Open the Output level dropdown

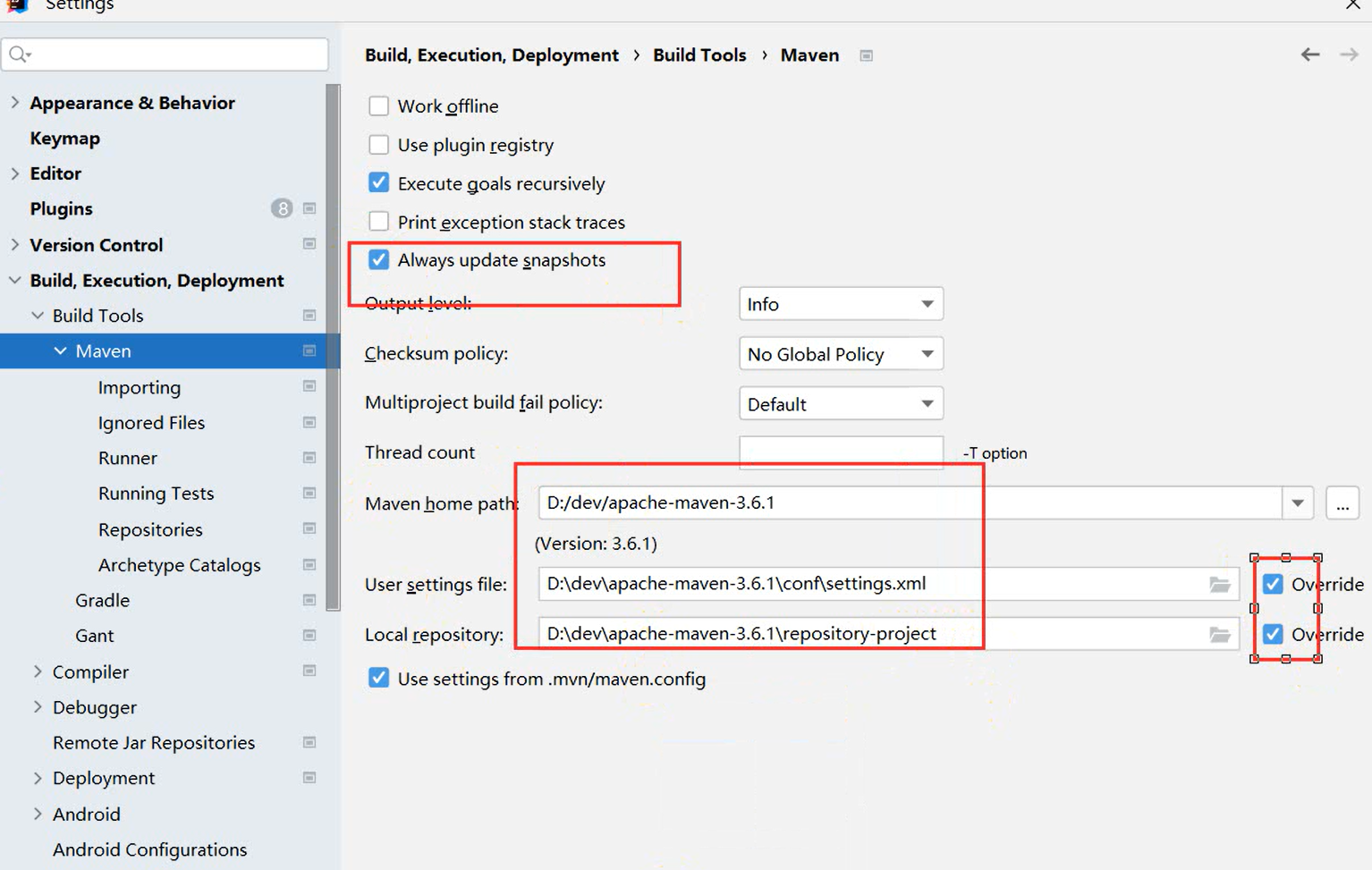[x=841, y=304]
